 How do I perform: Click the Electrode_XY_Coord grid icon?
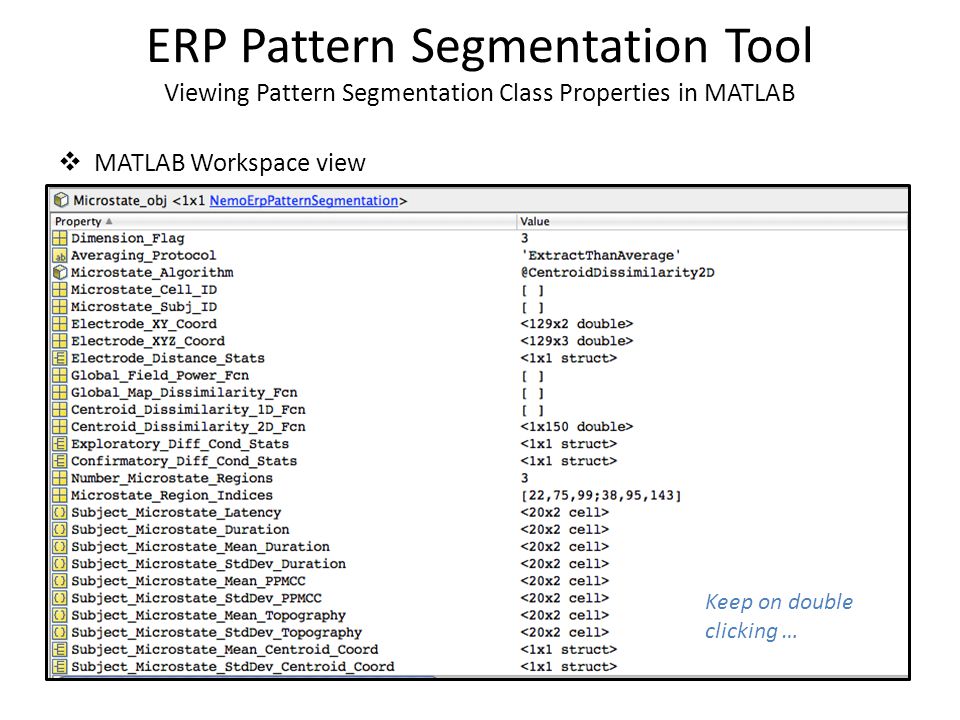point(59,324)
